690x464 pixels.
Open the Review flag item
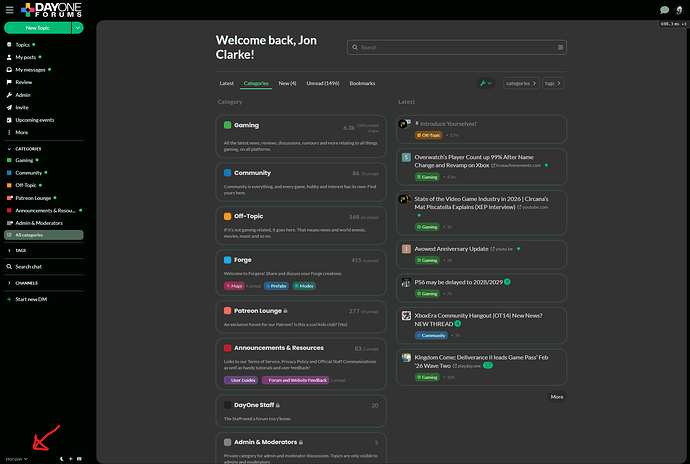[23, 82]
